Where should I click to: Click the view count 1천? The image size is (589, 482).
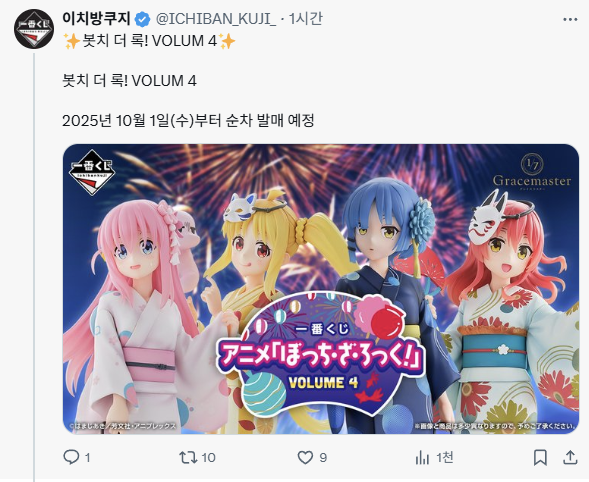(x=445, y=458)
